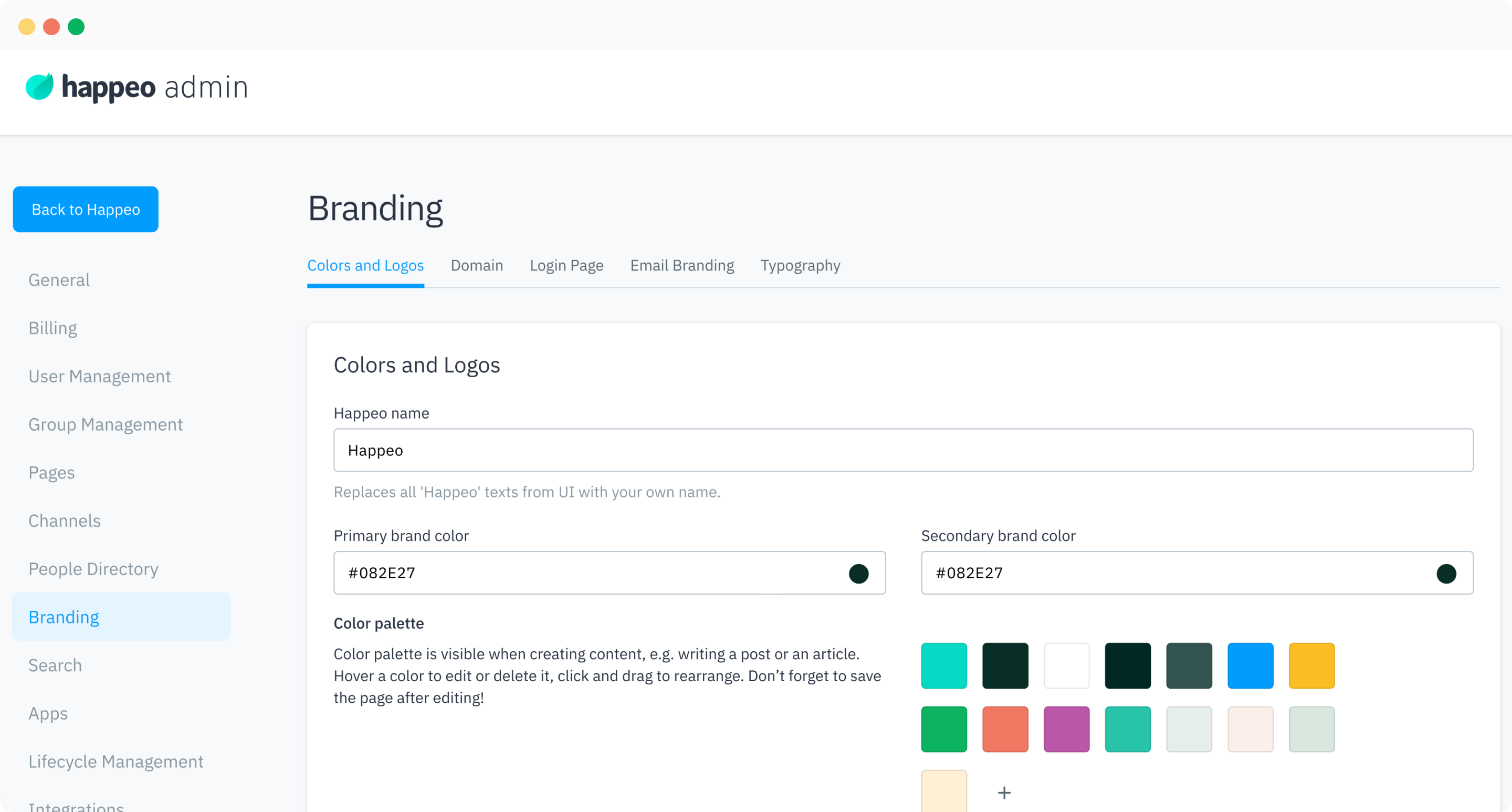Click the yellow macOS window dot
The height and width of the screenshot is (812, 1512).
click(x=27, y=27)
